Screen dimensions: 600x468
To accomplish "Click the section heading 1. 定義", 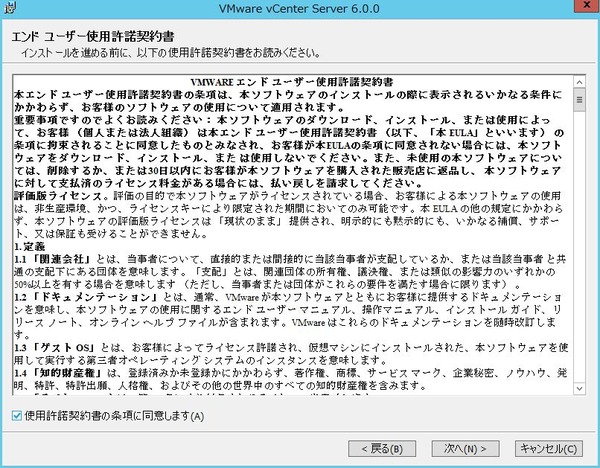I will click(x=30, y=246).
